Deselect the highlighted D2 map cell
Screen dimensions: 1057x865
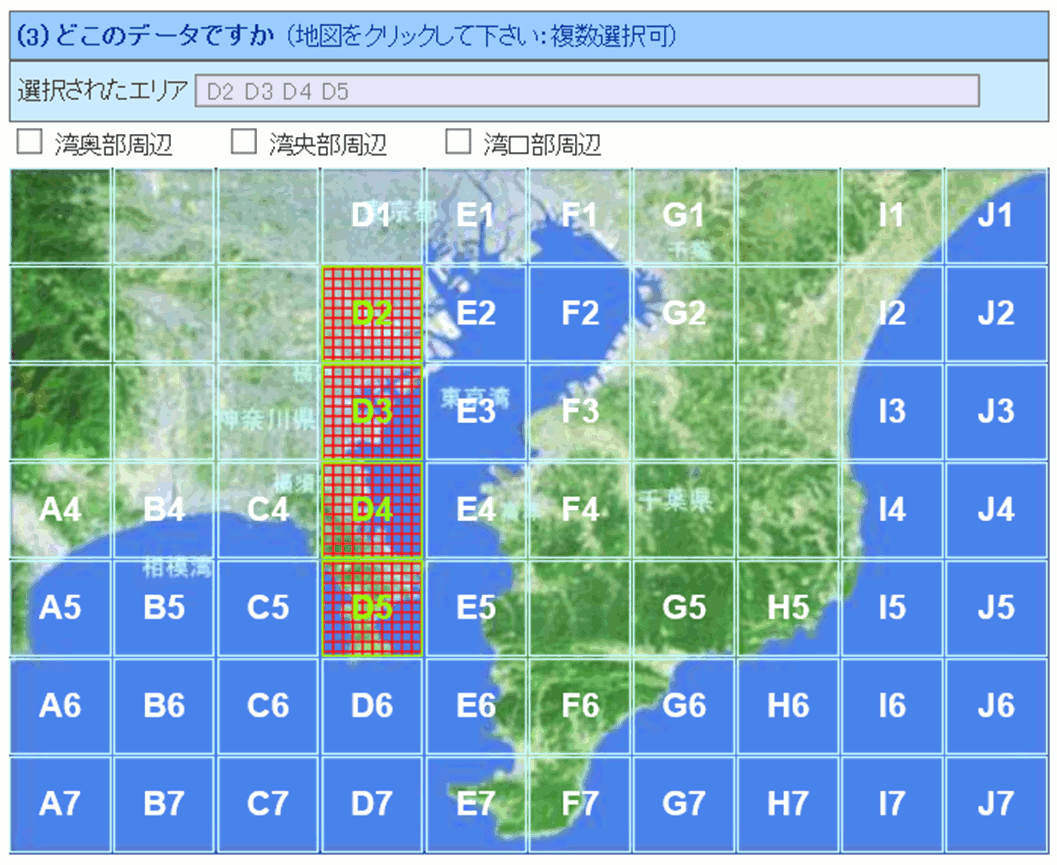(372, 314)
